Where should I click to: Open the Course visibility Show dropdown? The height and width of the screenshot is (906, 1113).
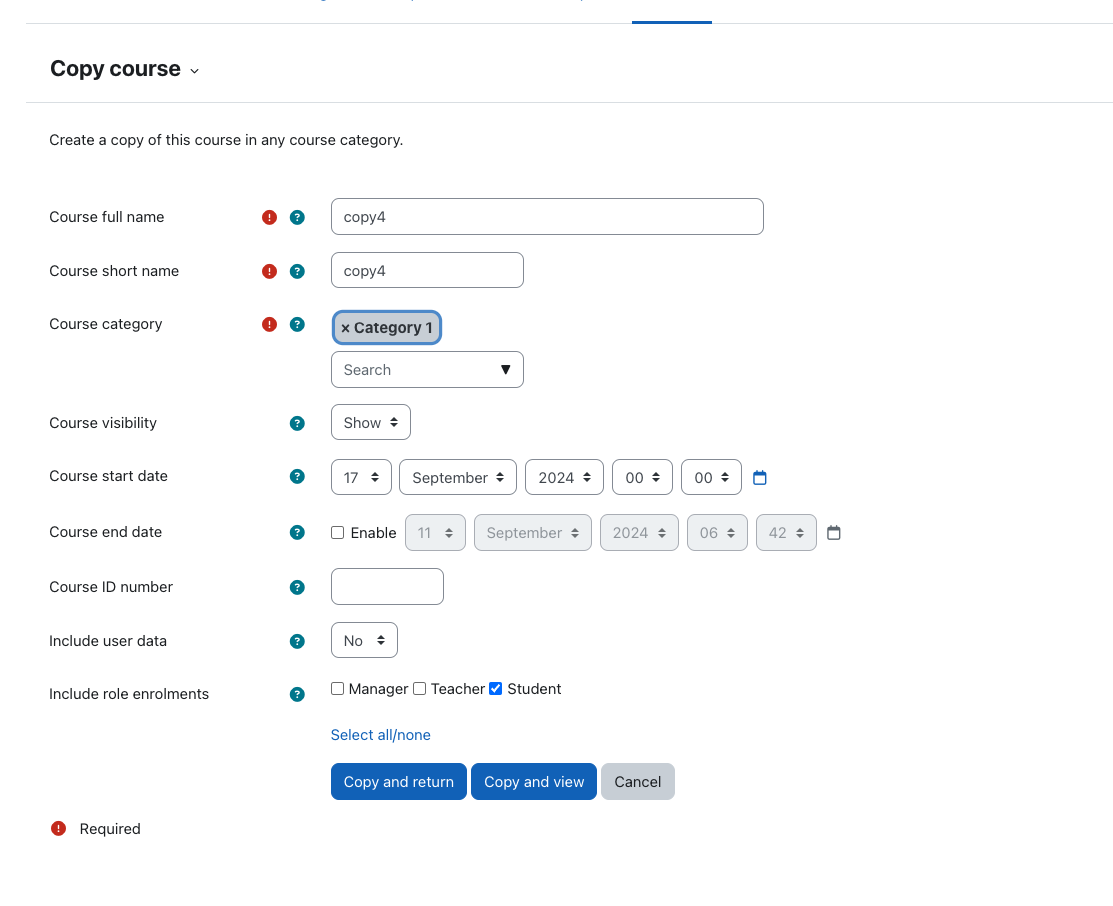pyautogui.click(x=371, y=422)
